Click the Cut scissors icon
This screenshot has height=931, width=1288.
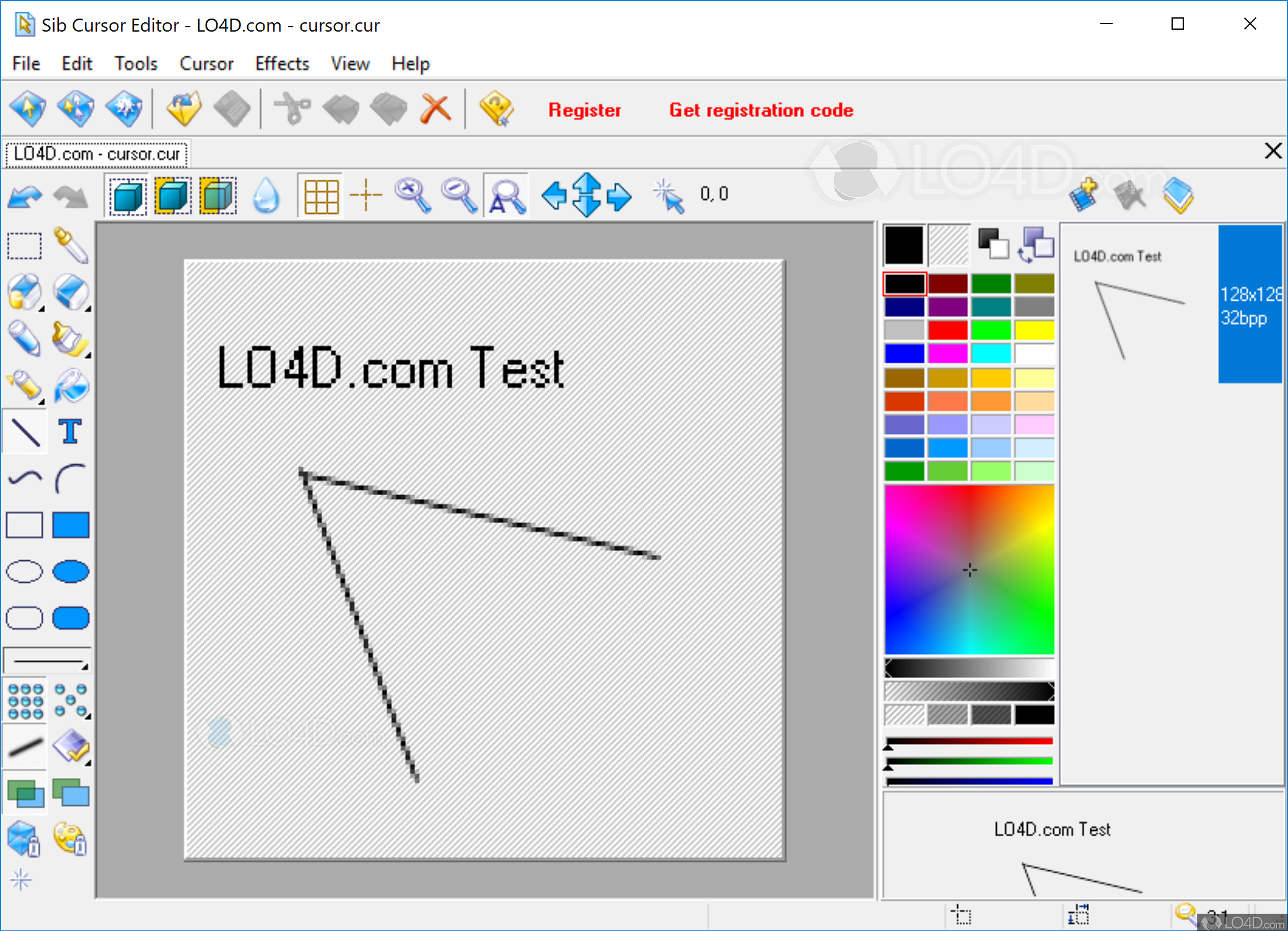point(292,108)
